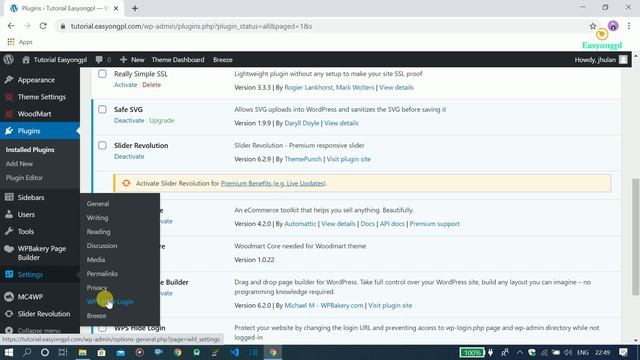This screenshot has height=360, width=640.
Task: Open a new browser tab
Action: pos(135,8)
